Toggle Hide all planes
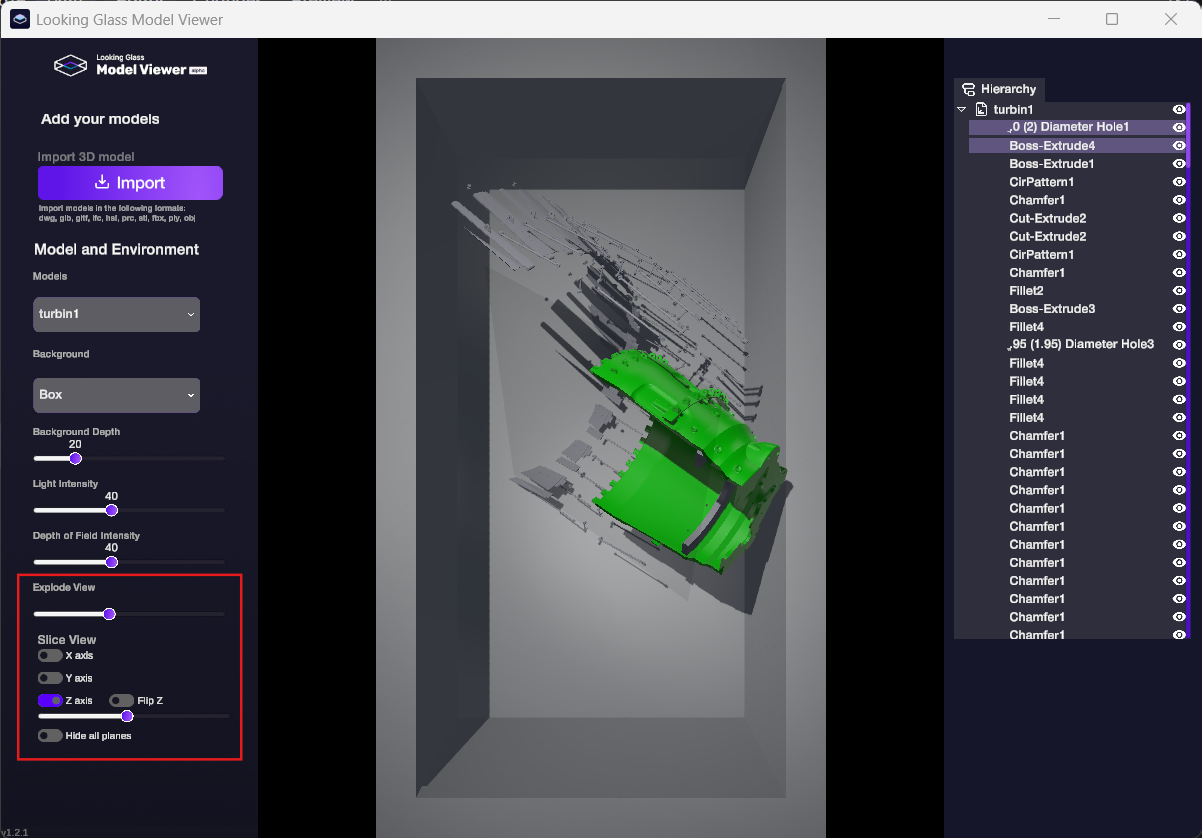Screen dimensions: 1202x838 pos(50,736)
